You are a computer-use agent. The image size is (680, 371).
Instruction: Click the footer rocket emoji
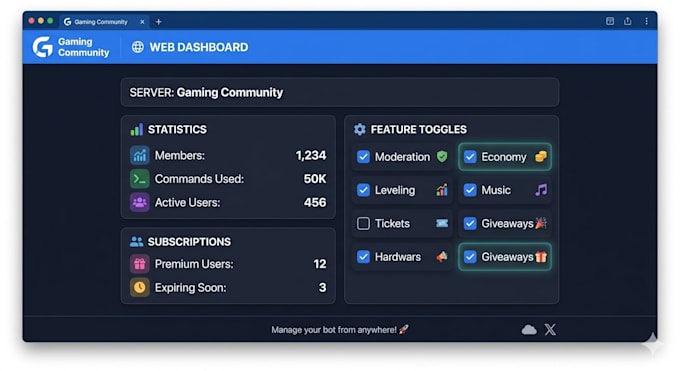point(404,329)
